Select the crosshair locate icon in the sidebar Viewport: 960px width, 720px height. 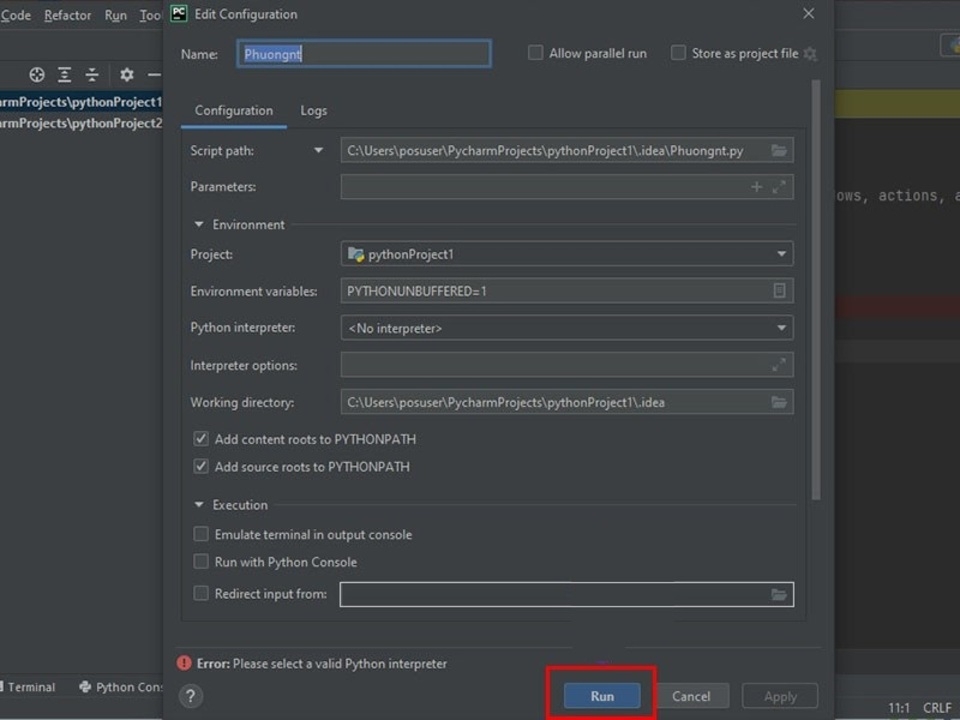point(36,74)
